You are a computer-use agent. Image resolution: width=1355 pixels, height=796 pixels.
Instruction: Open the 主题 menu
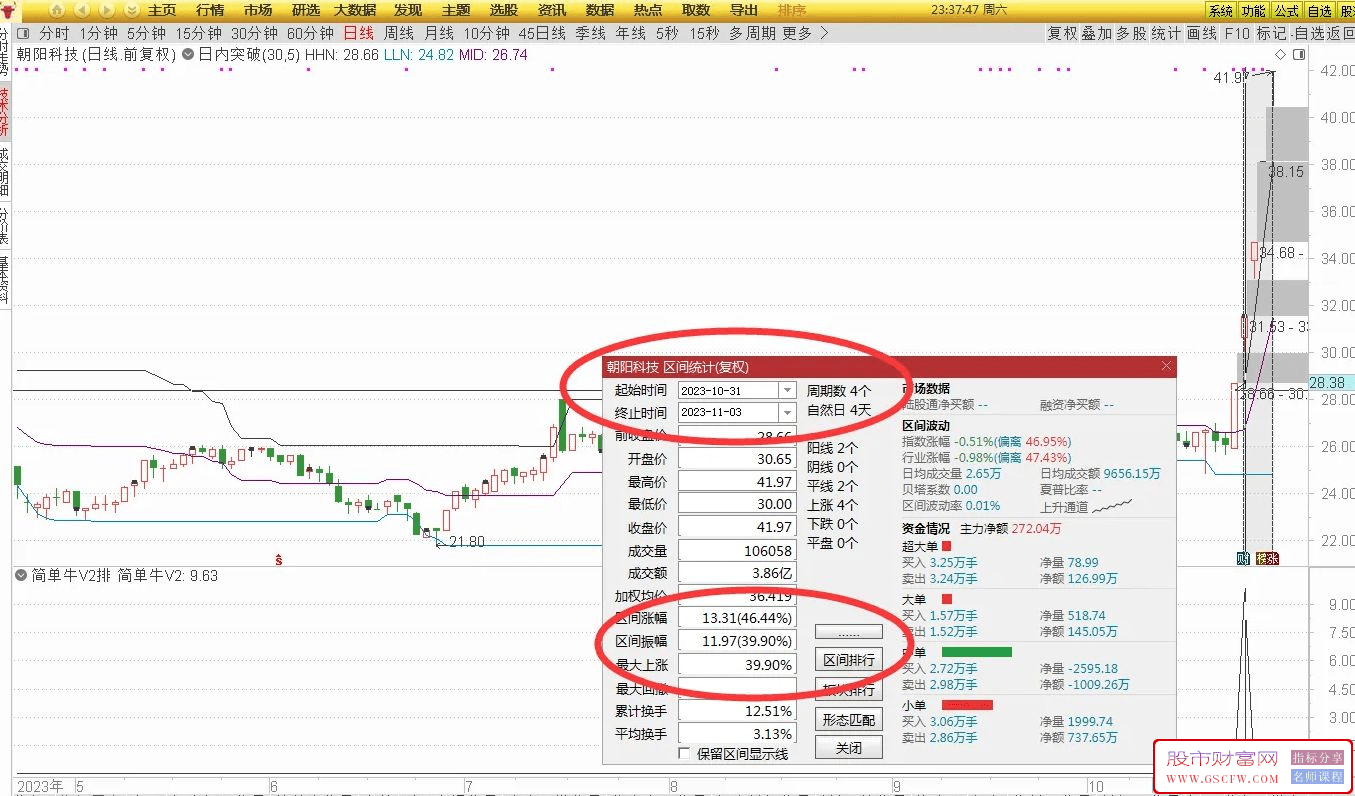tap(456, 10)
